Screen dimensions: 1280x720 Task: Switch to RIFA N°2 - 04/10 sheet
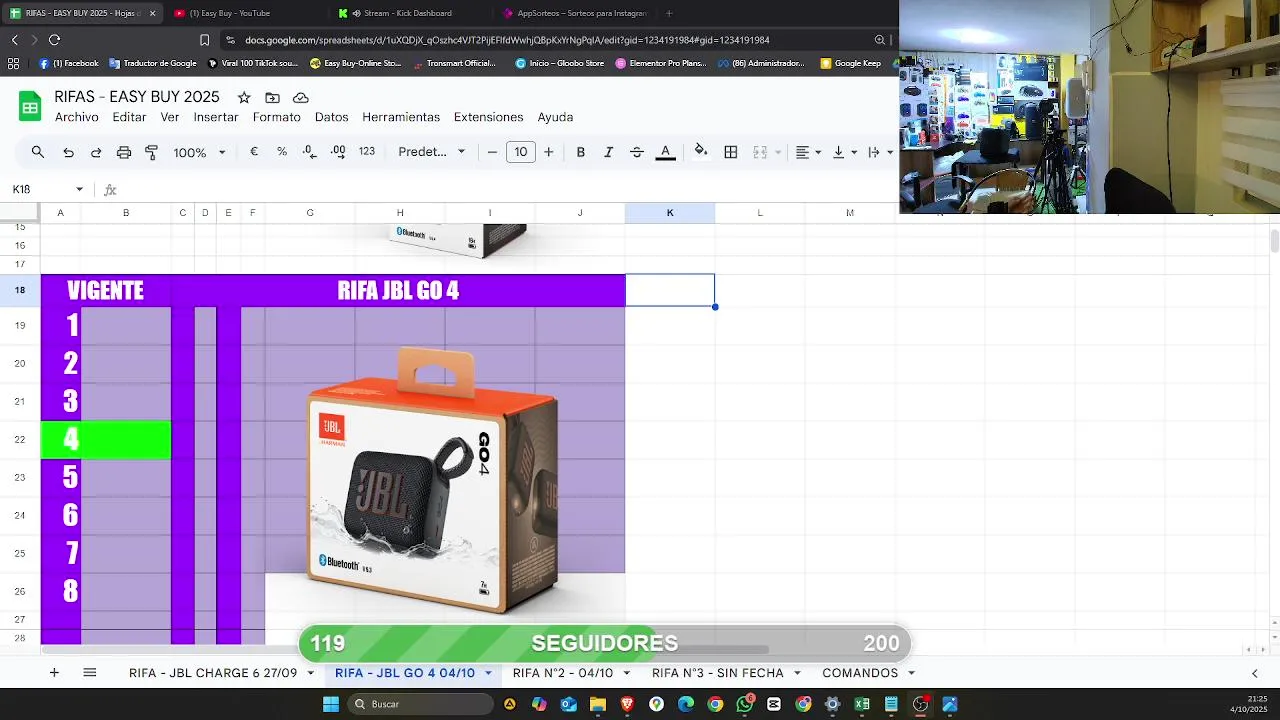coord(563,673)
